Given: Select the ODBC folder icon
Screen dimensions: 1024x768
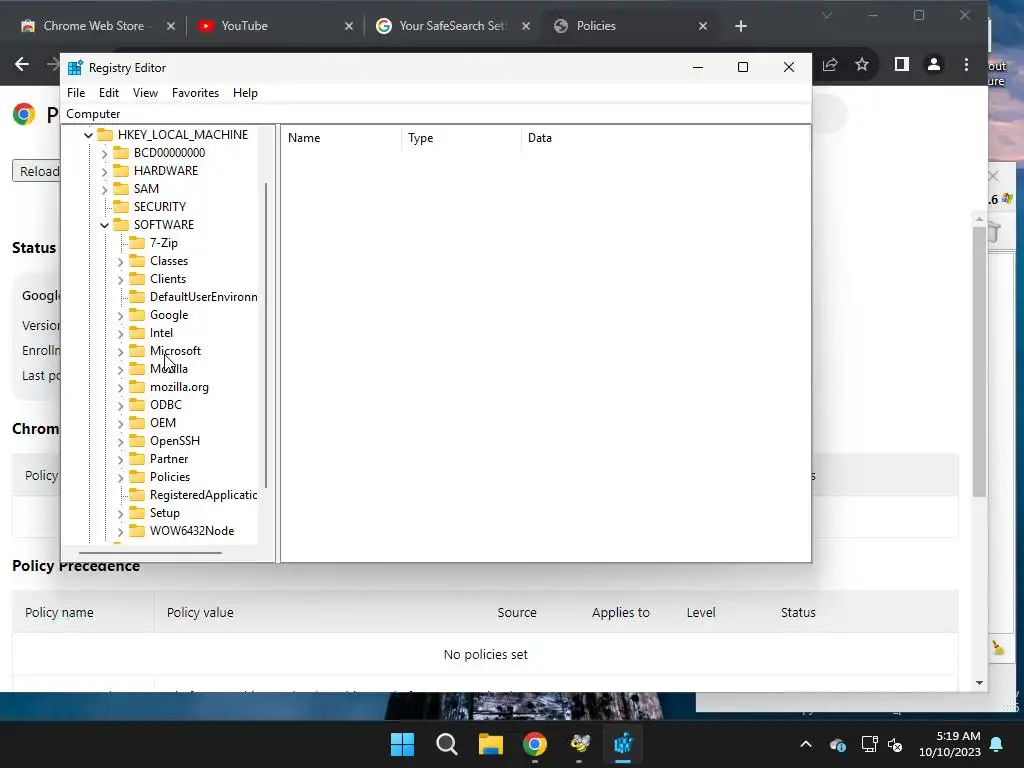Looking at the screenshot, I should coord(136,405).
